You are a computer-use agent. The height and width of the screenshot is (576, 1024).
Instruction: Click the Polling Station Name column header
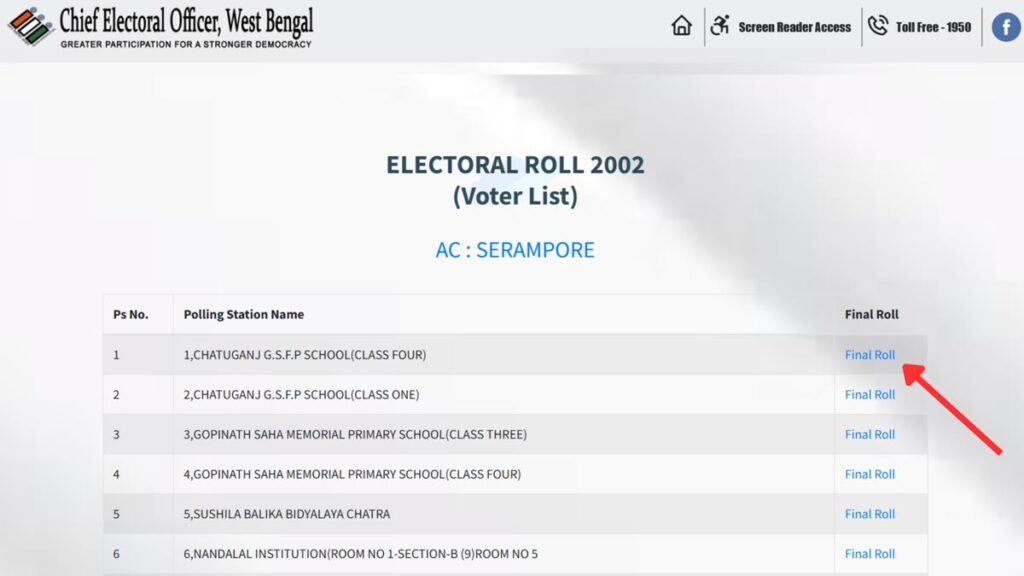(x=244, y=314)
